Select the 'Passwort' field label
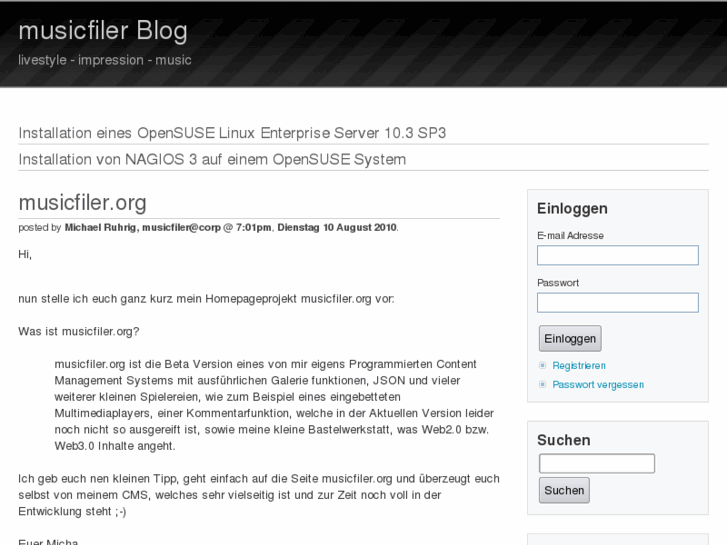The image size is (727, 545). [558, 283]
